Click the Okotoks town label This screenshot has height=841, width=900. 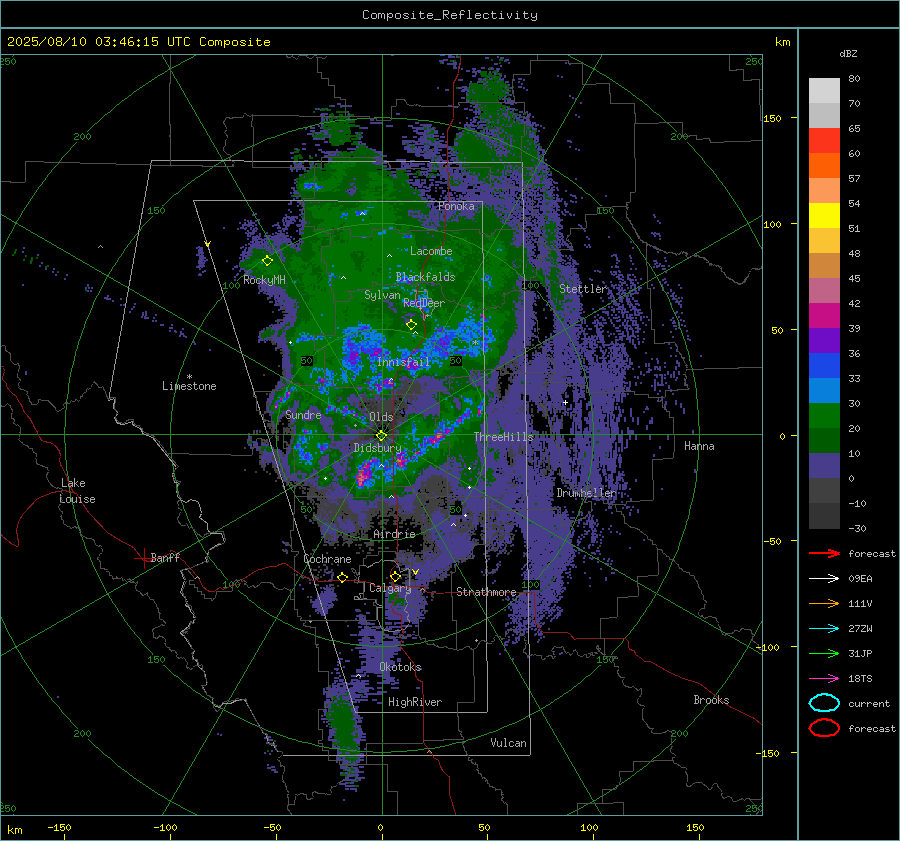400,667
